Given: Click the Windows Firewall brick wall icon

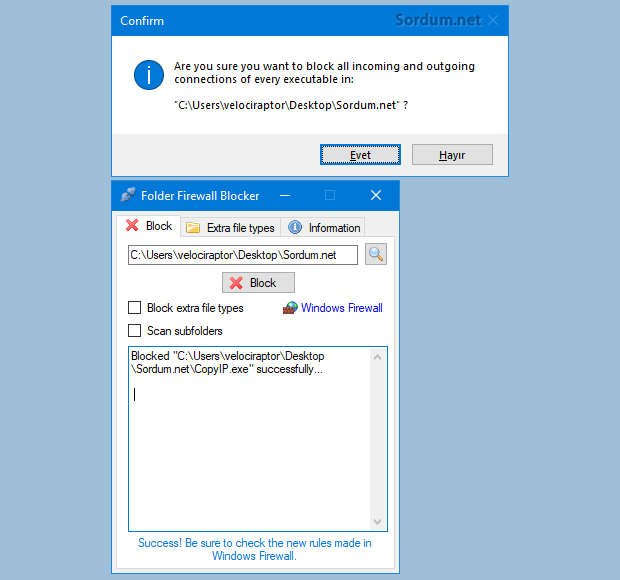Looking at the screenshot, I should tap(290, 308).
